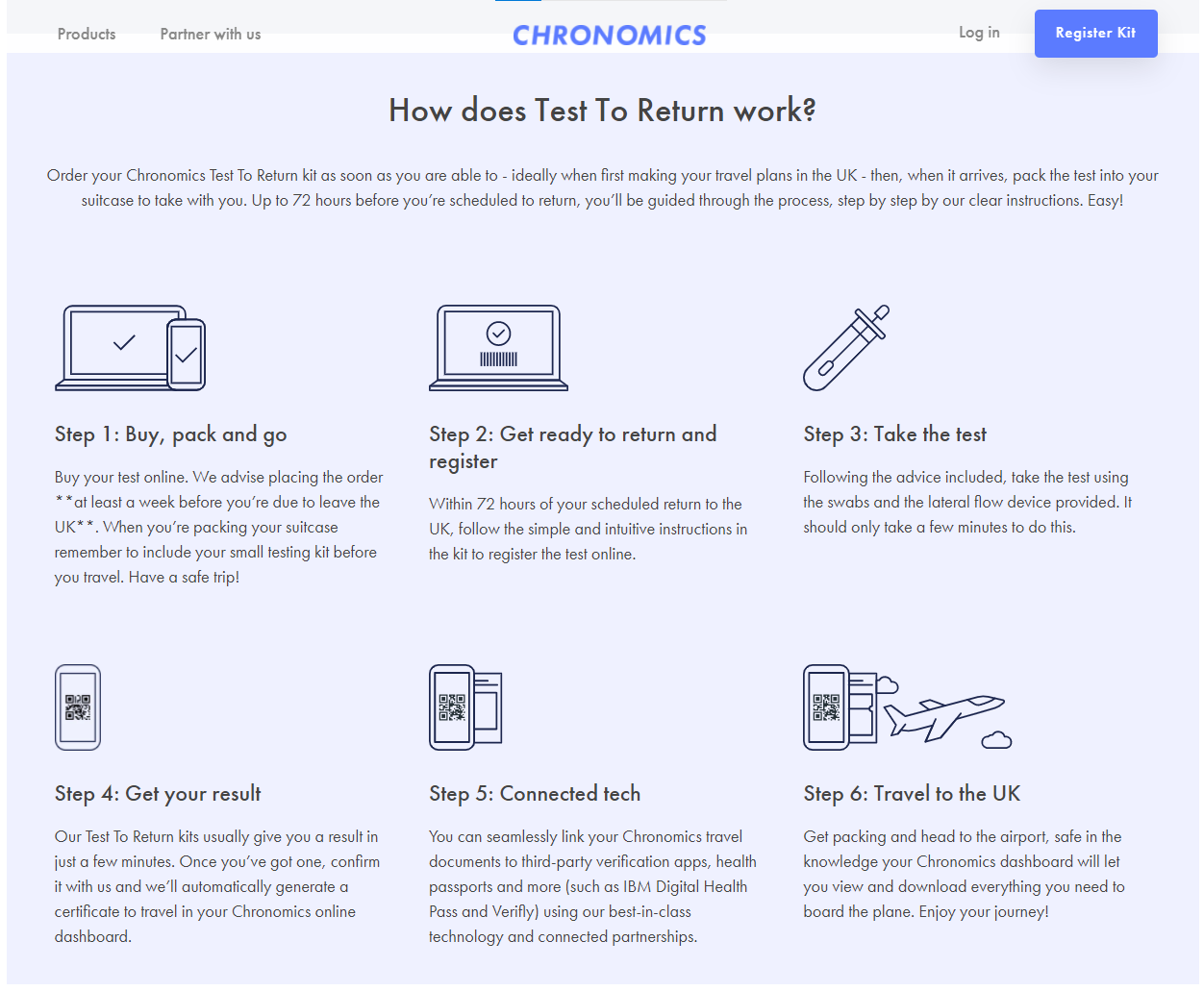Open the Partner with us menu

click(211, 35)
